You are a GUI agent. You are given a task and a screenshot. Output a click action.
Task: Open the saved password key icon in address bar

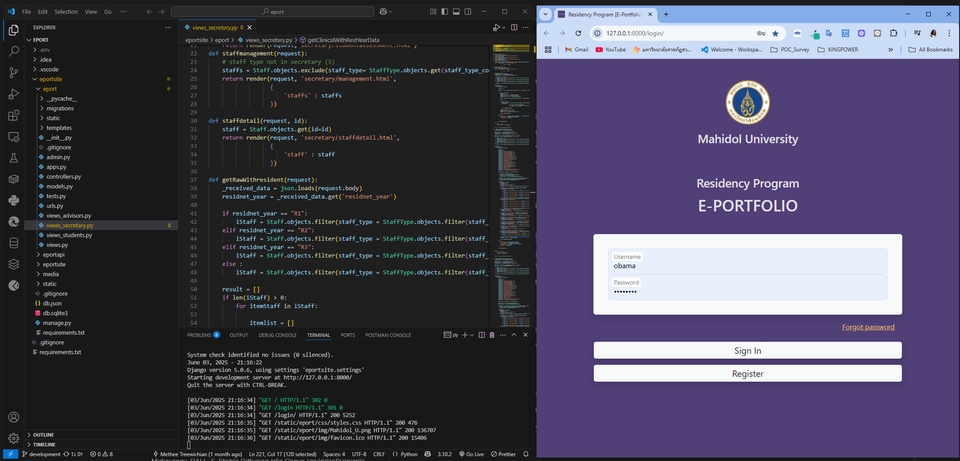(x=761, y=33)
